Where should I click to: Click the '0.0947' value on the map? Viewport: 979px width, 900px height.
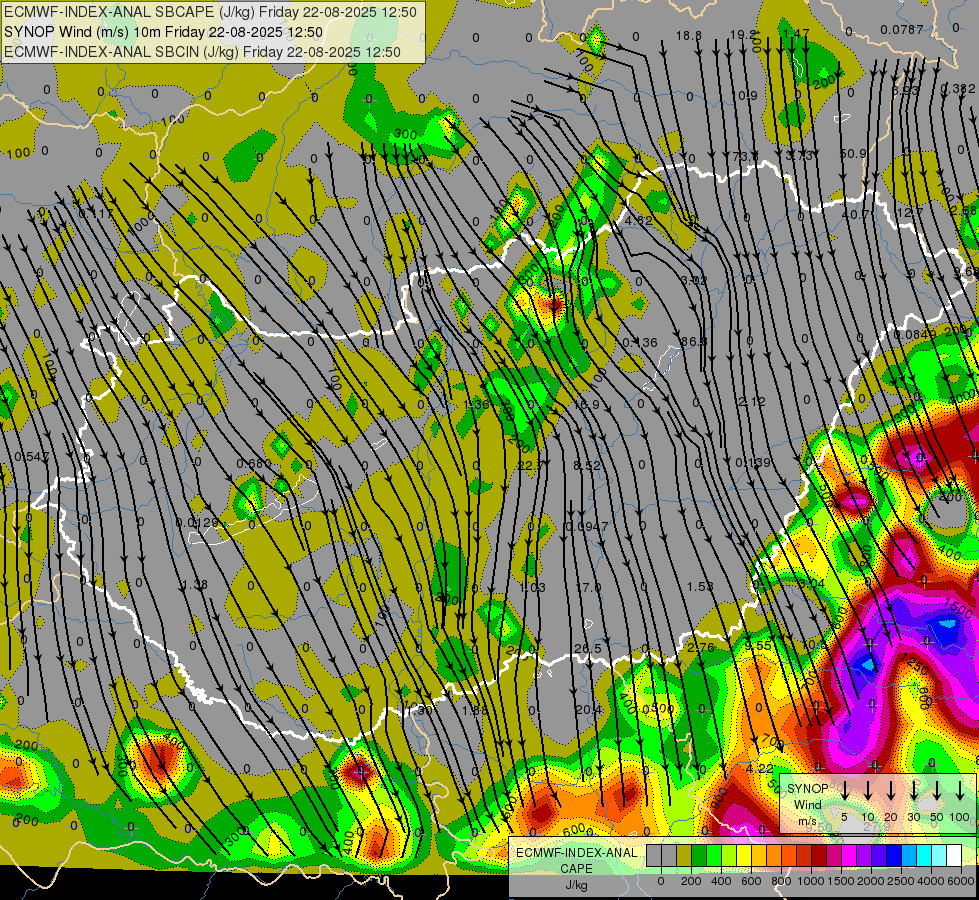[587, 527]
